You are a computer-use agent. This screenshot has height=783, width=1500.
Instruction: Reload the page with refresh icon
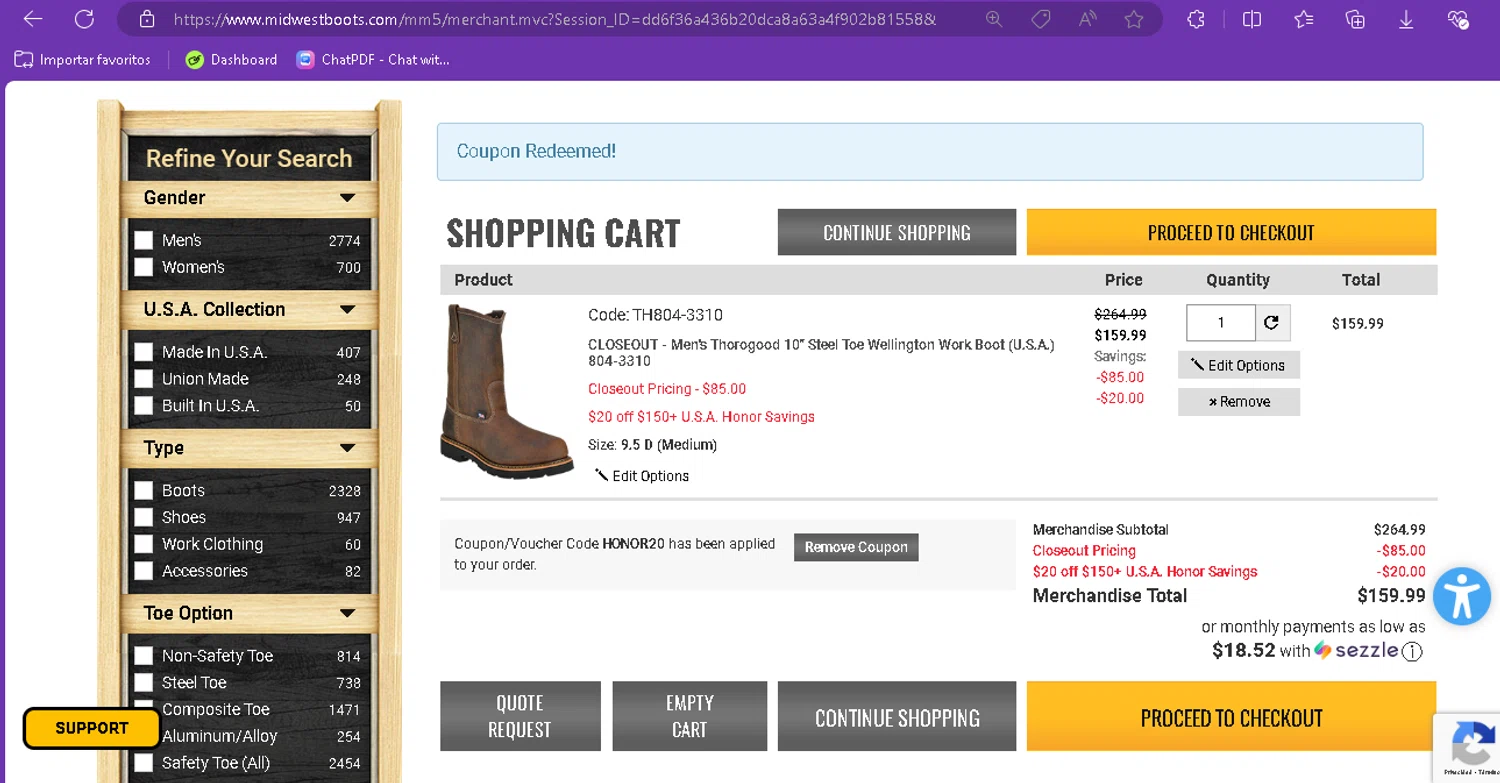(x=84, y=19)
